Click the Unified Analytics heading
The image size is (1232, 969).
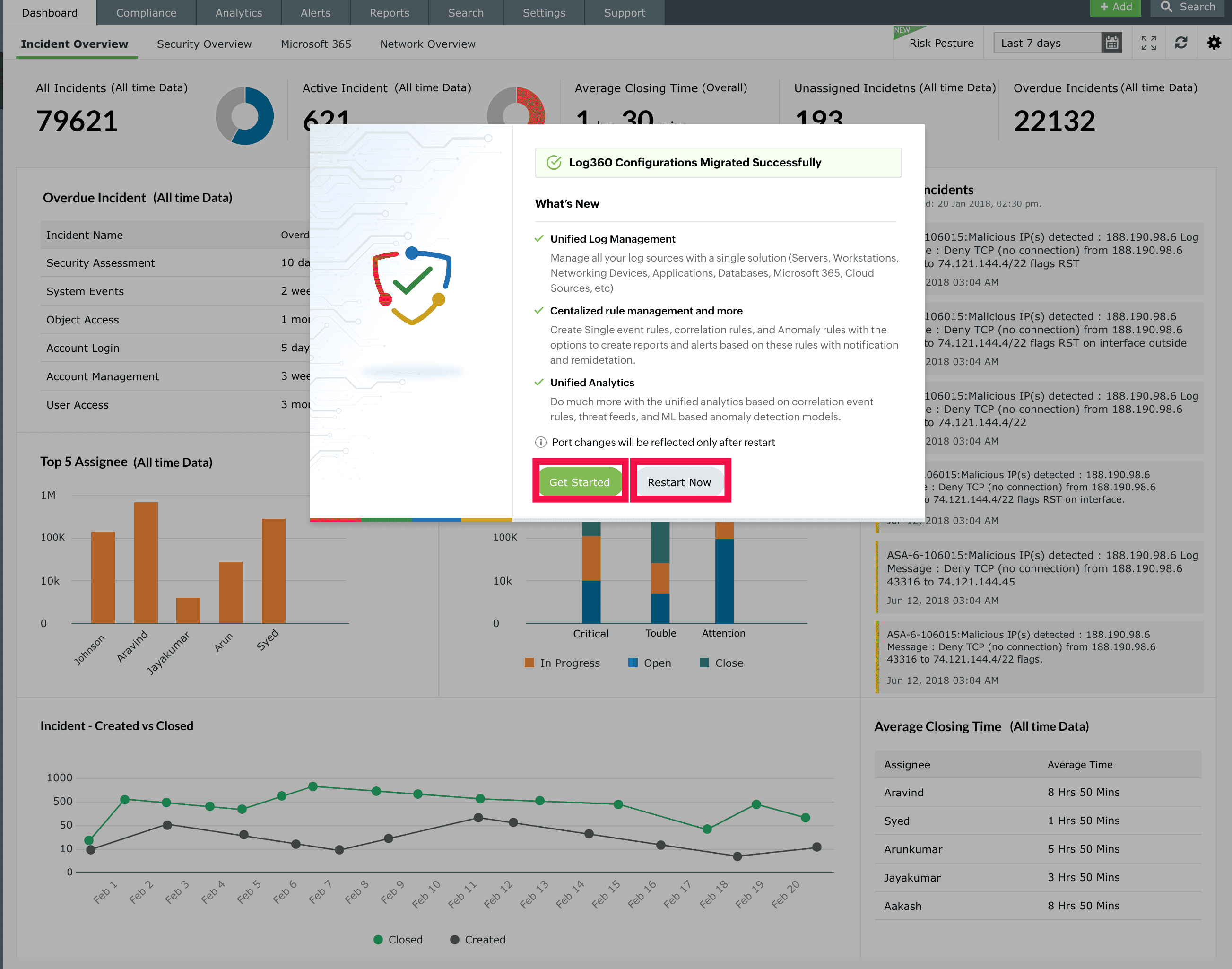tap(592, 383)
